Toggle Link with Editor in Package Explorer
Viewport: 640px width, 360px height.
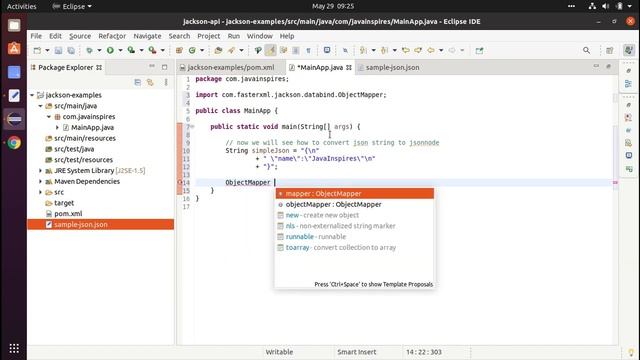click(150, 82)
